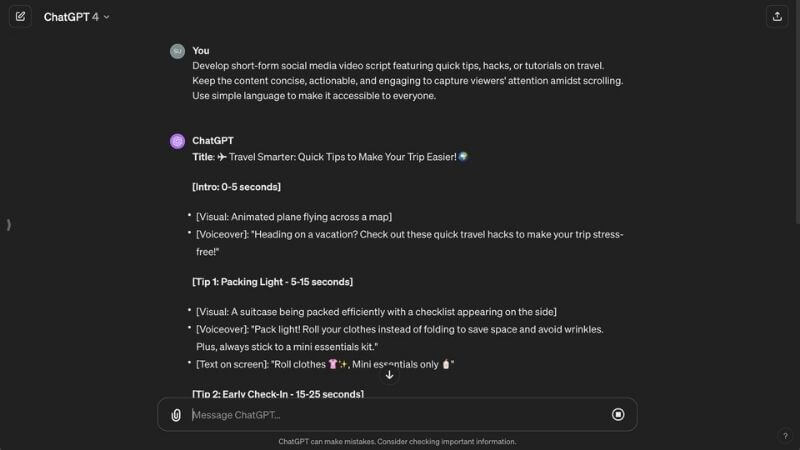The width and height of the screenshot is (800, 450).
Task: Click the animated plane Visual bullet
Action: click(294, 217)
